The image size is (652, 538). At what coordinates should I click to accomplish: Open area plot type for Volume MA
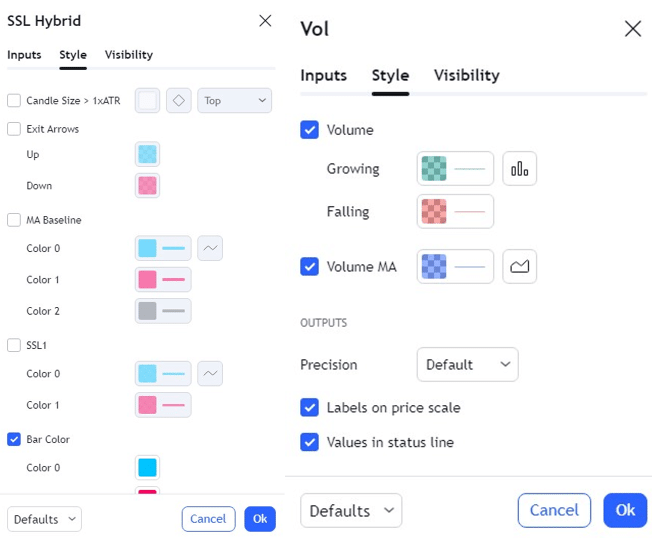tap(519, 267)
